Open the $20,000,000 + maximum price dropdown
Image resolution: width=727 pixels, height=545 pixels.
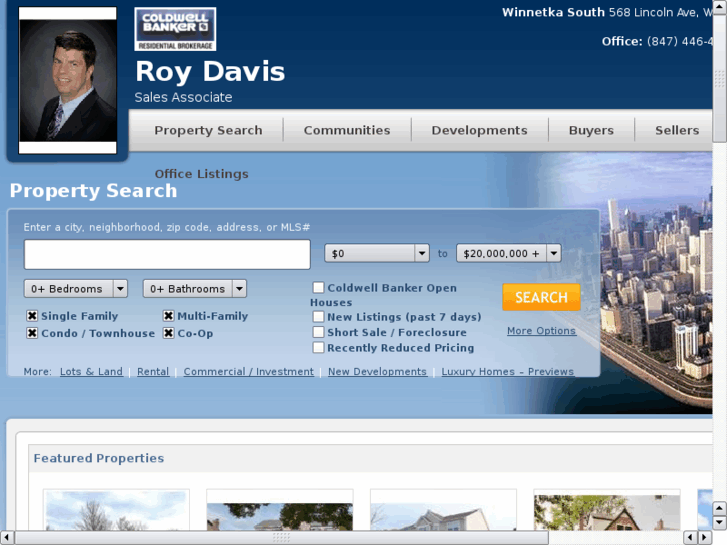[x=509, y=253]
